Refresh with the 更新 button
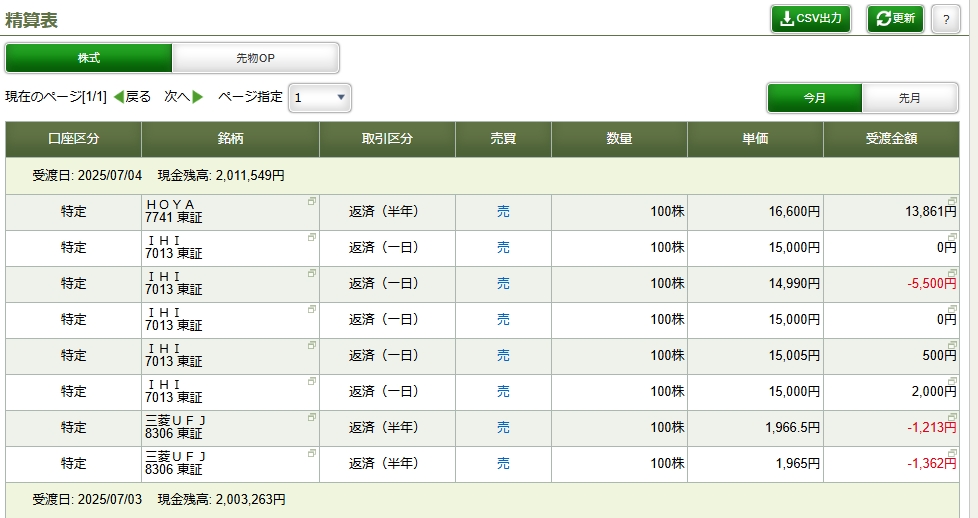978x518 pixels. pos(895,19)
